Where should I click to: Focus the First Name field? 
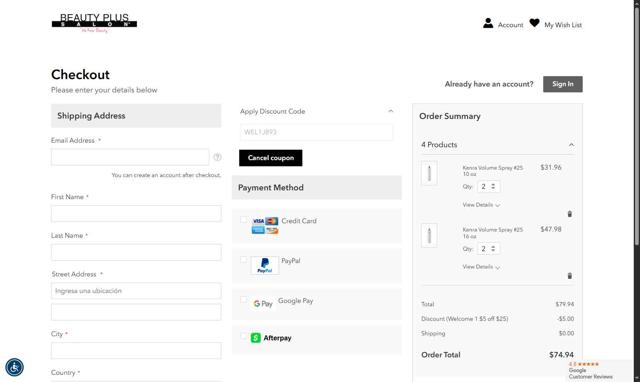[x=136, y=214]
